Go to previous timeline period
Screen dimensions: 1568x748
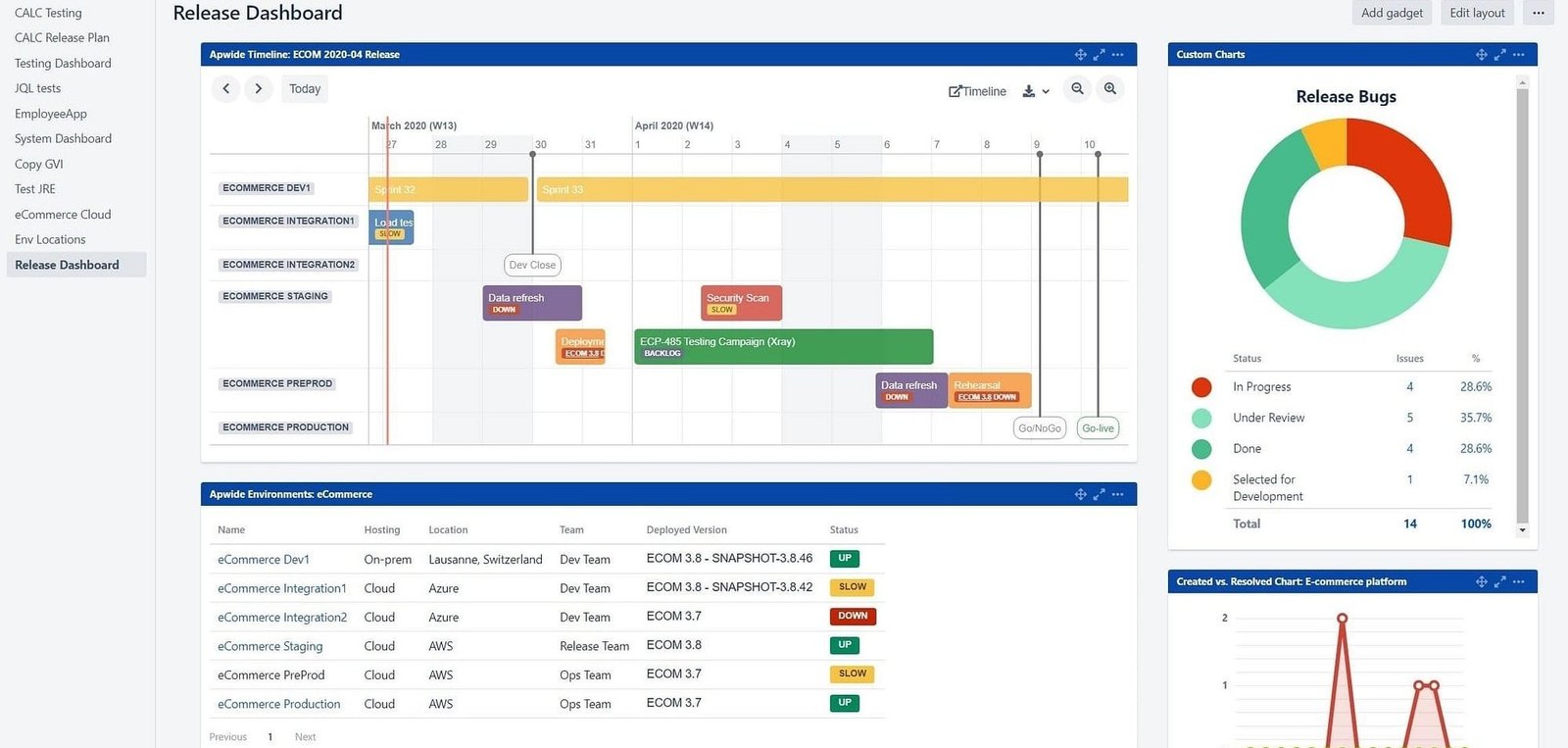click(x=225, y=89)
